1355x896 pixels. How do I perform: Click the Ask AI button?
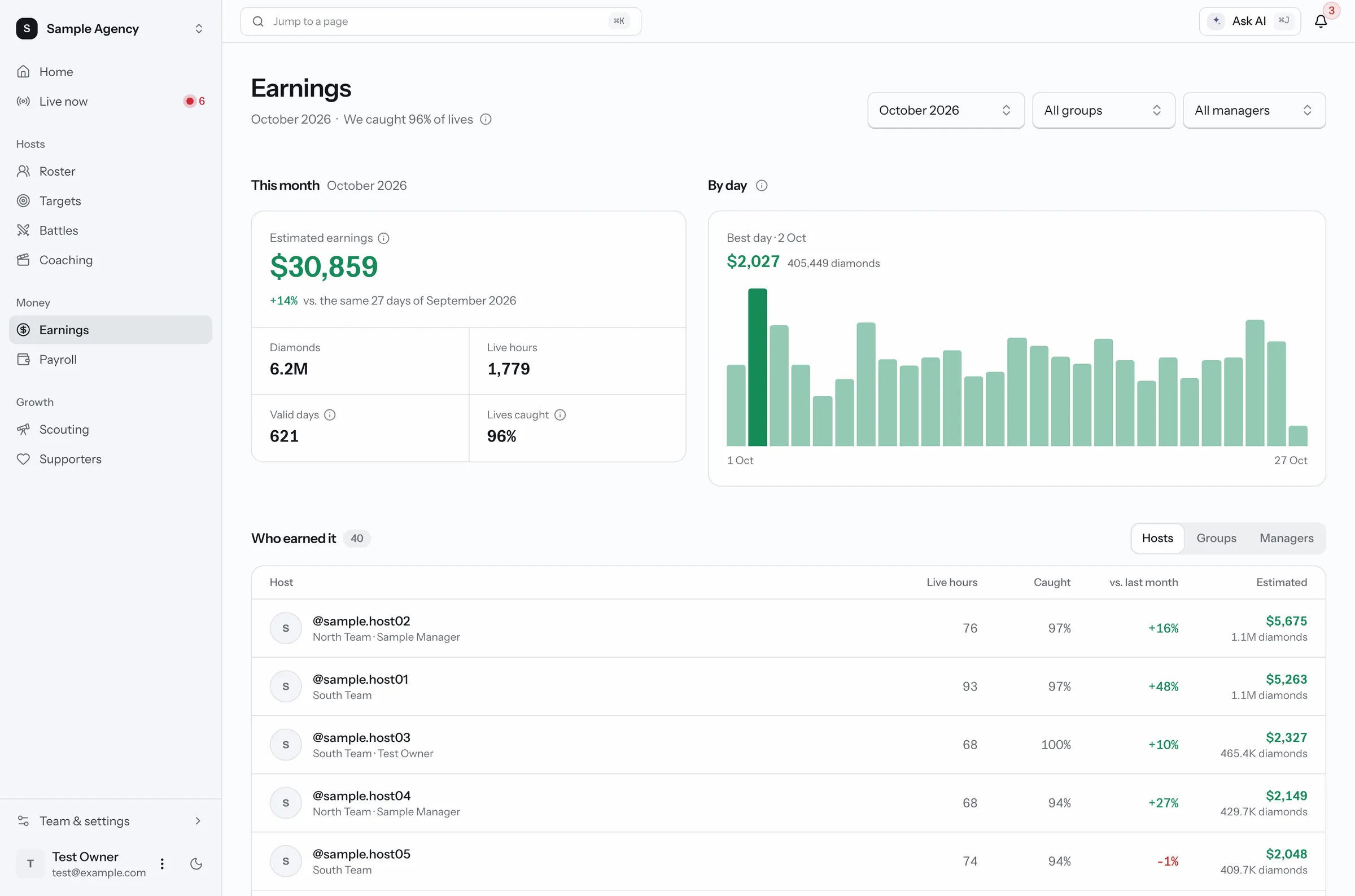coord(1249,21)
